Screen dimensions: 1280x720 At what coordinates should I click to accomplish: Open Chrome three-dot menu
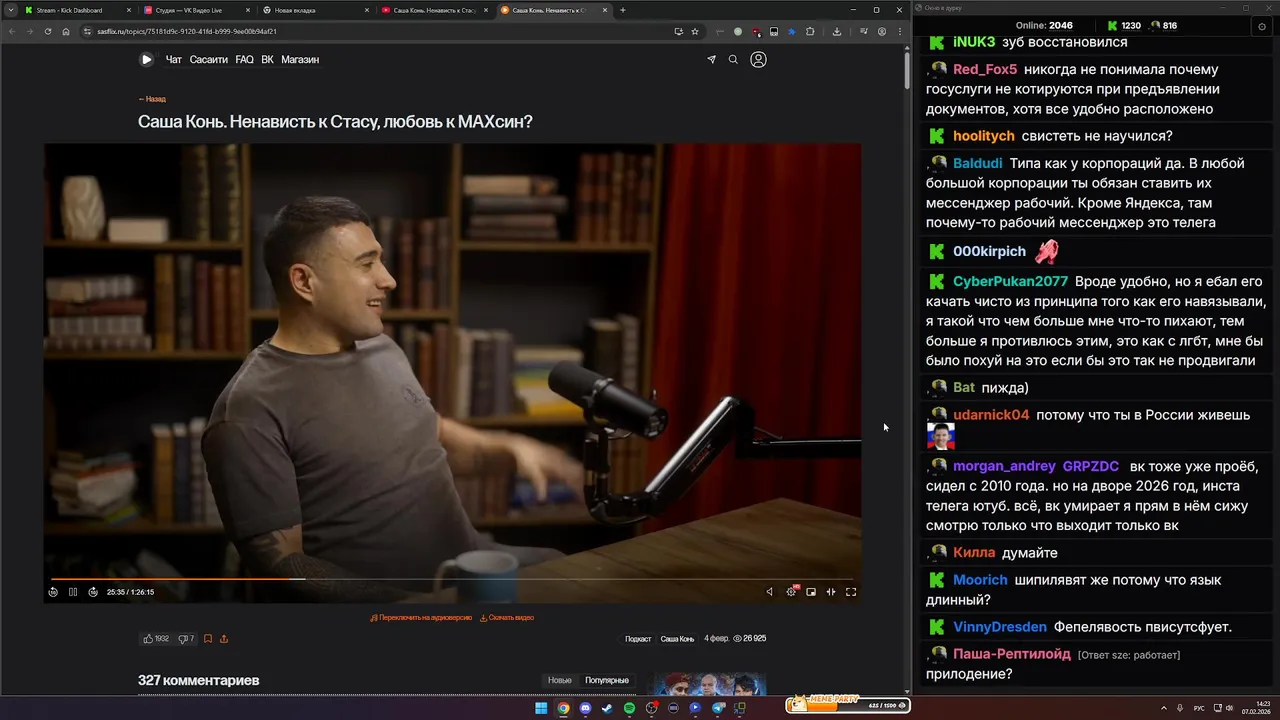coord(899,31)
